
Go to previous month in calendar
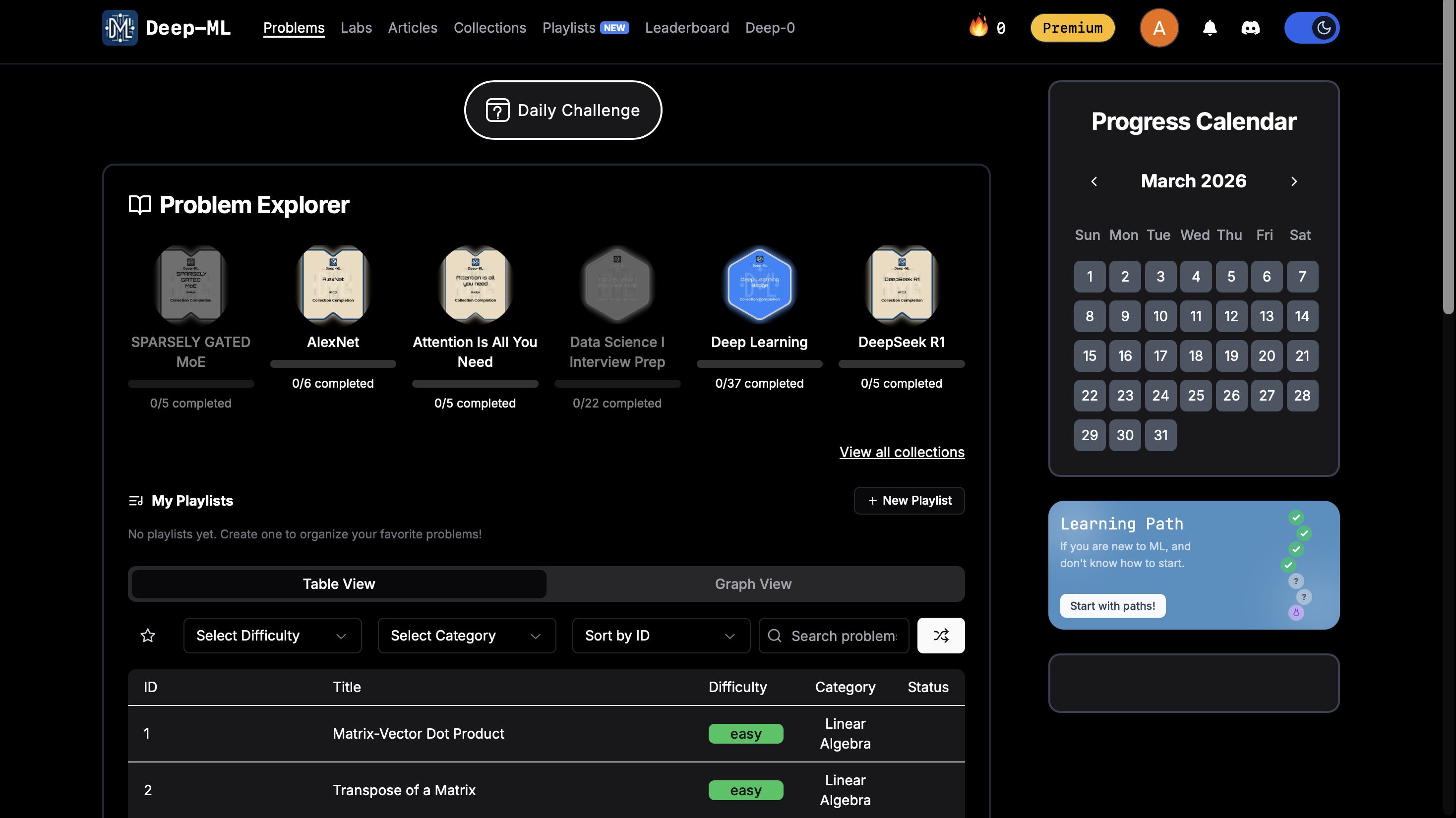point(1093,181)
